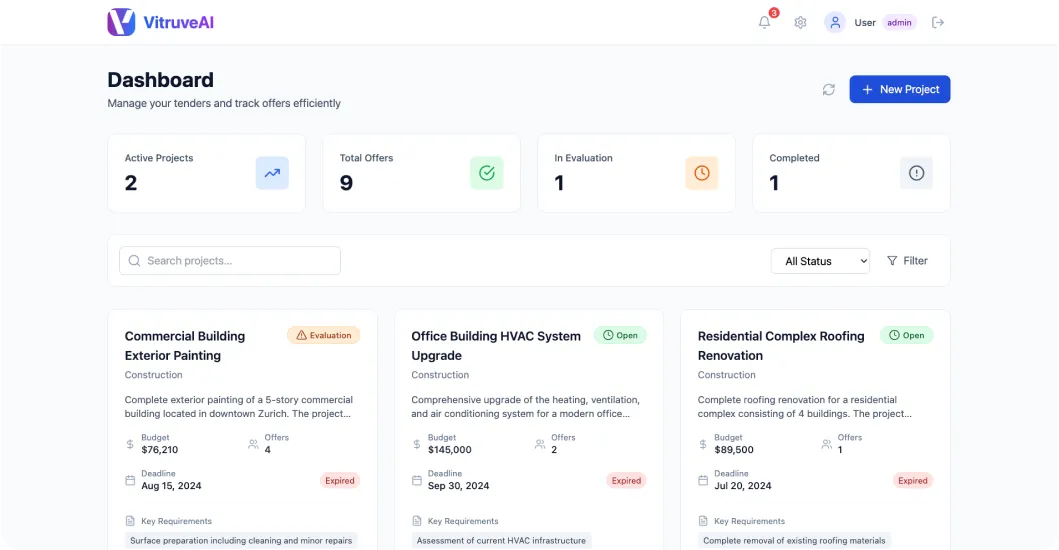This screenshot has width=1059, height=550.
Task: Click the $89,500 budget value
Action: [734, 450]
